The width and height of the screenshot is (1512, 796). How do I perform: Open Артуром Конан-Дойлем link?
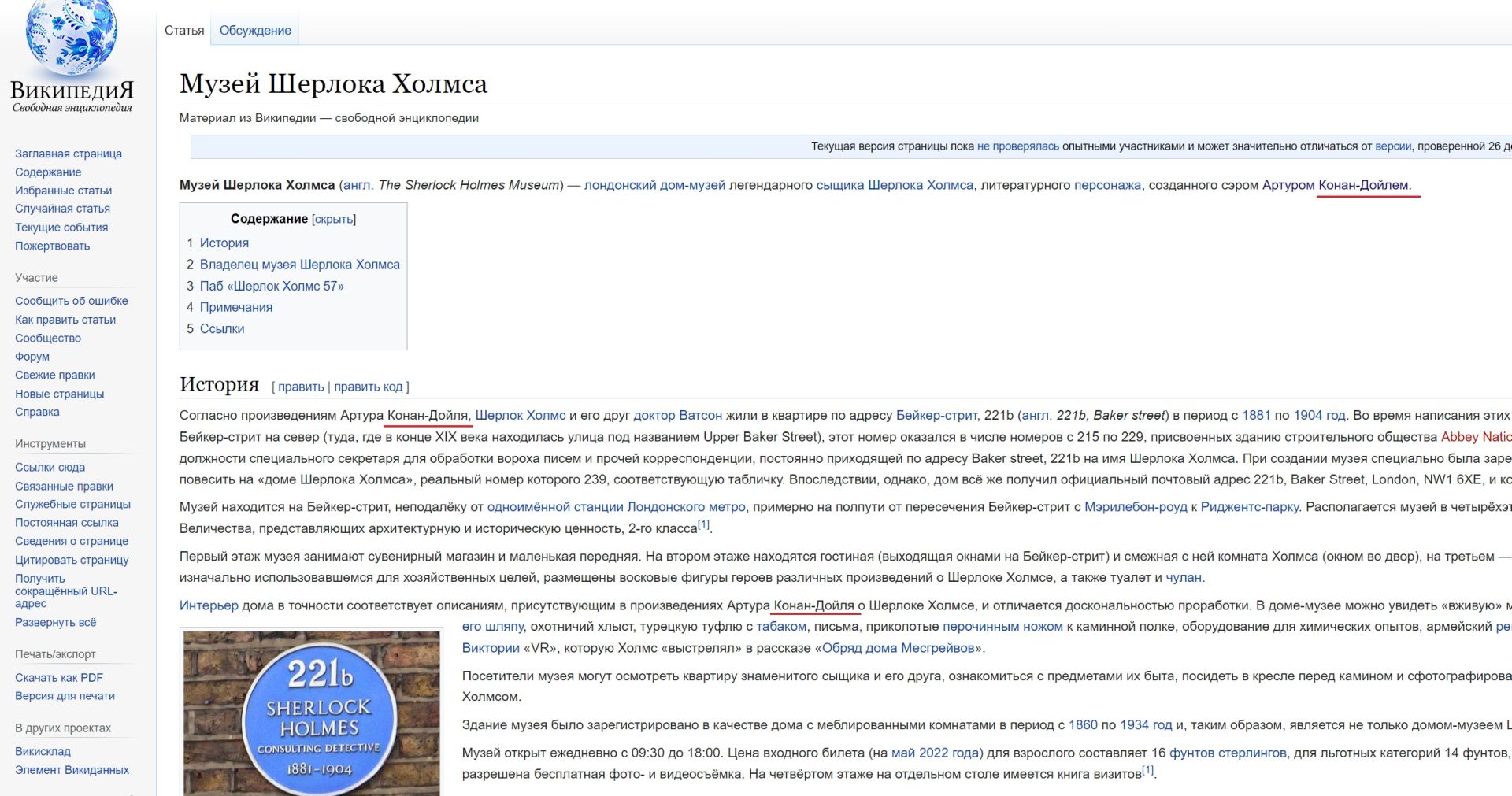(x=1335, y=185)
